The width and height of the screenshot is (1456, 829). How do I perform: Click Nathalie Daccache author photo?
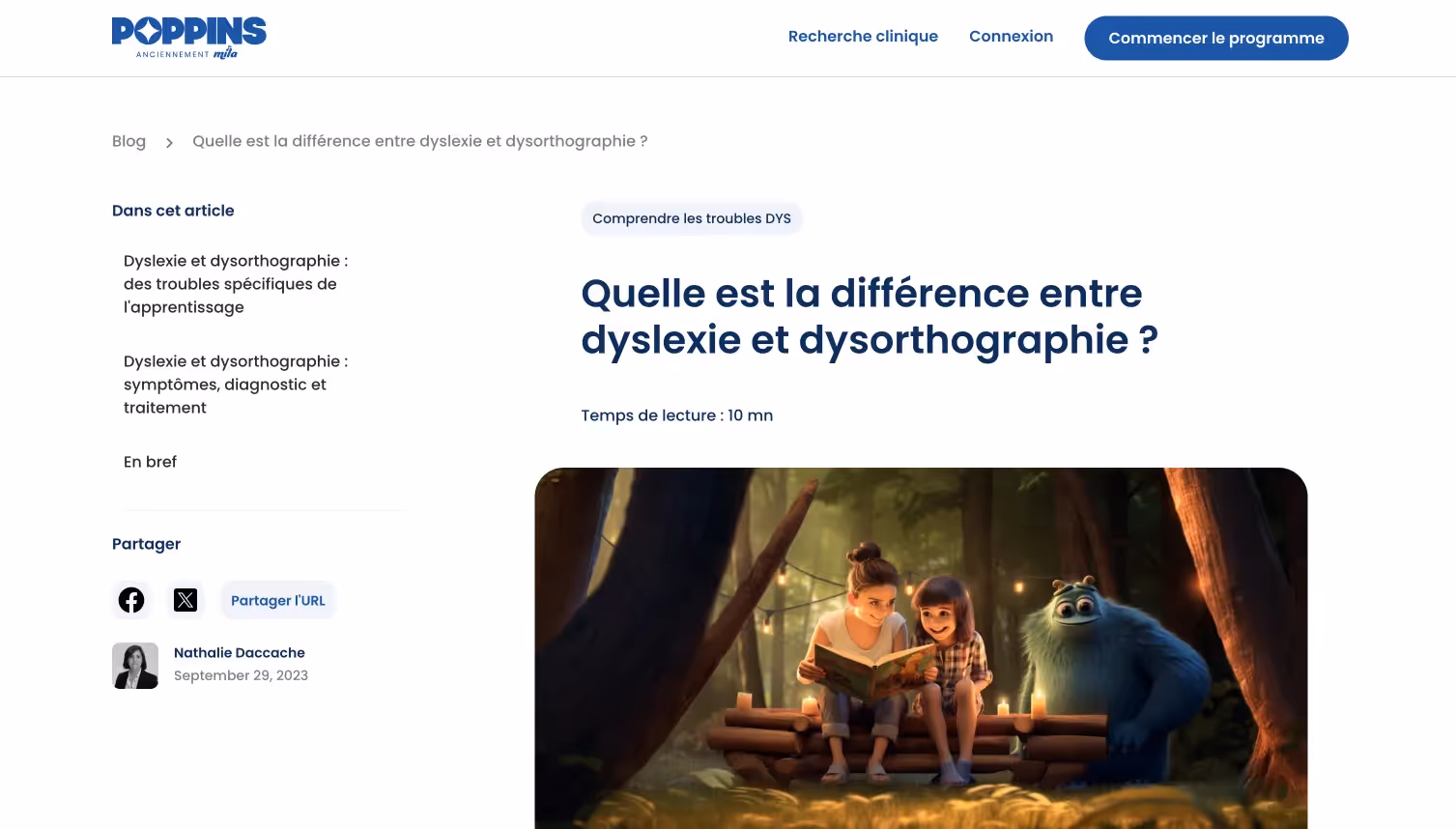click(x=135, y=666)
